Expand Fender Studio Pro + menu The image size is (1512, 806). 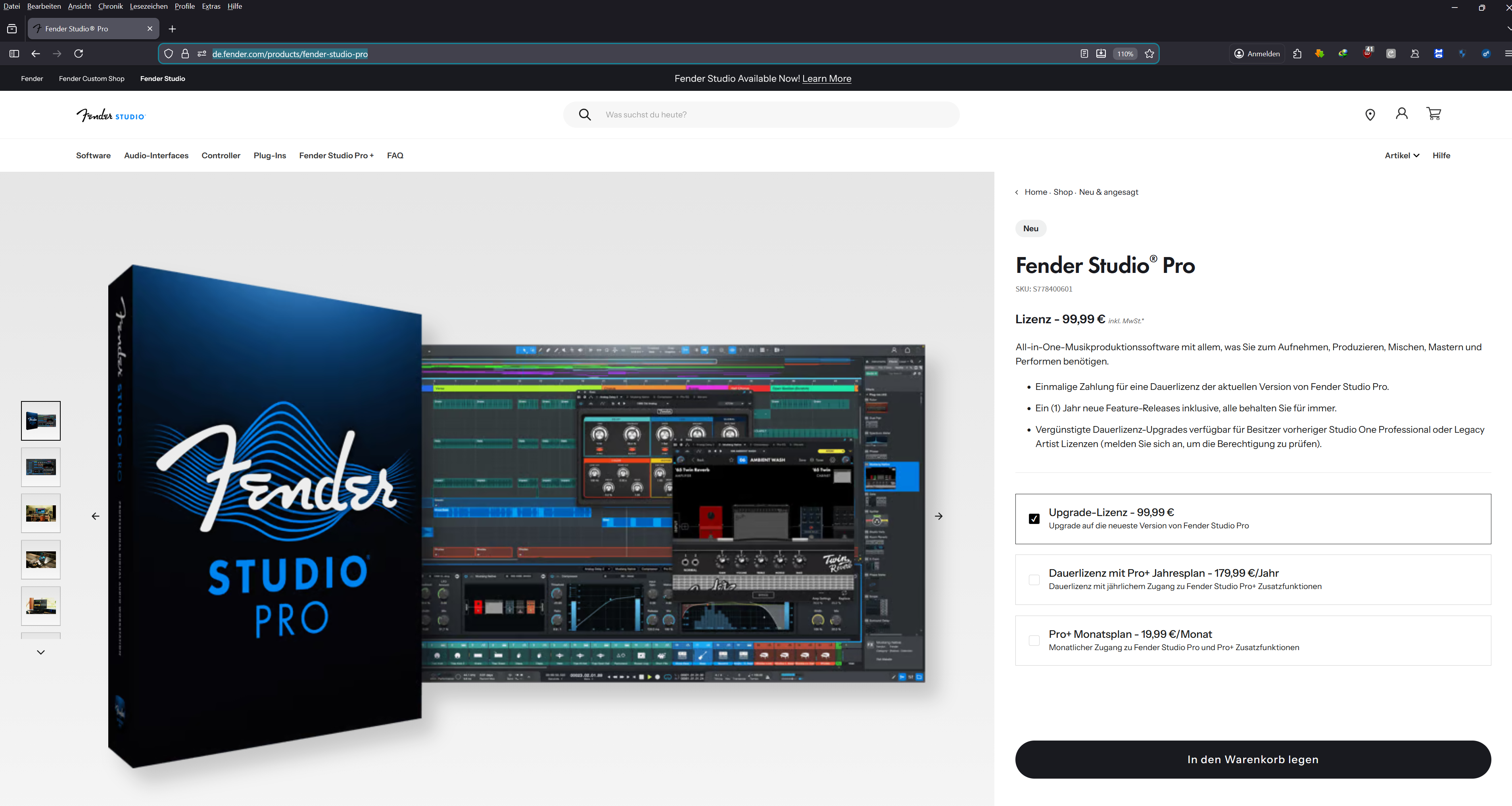[x=336, y=155]
